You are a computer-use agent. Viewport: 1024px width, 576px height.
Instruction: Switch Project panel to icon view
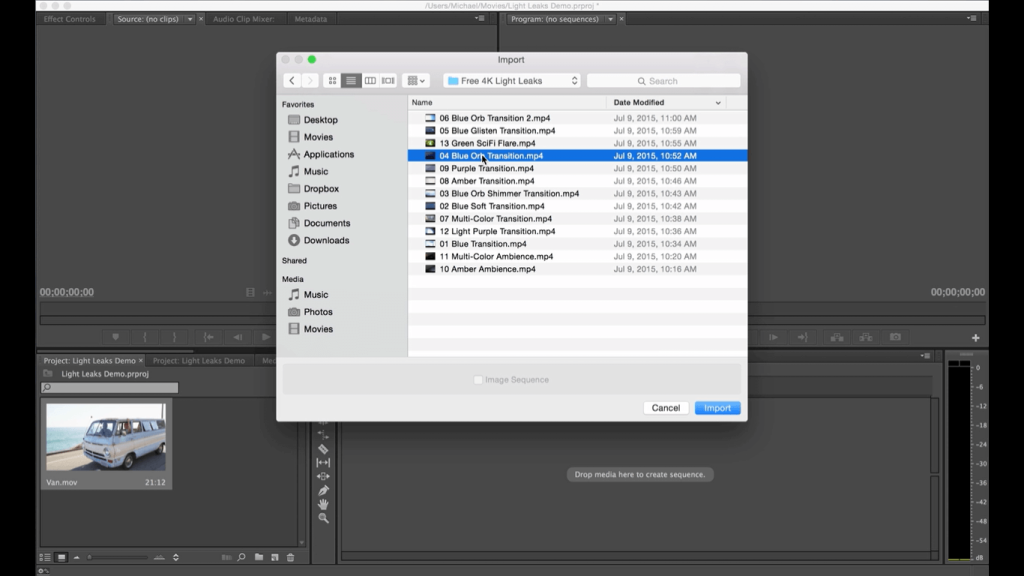[x=61, y=557]
